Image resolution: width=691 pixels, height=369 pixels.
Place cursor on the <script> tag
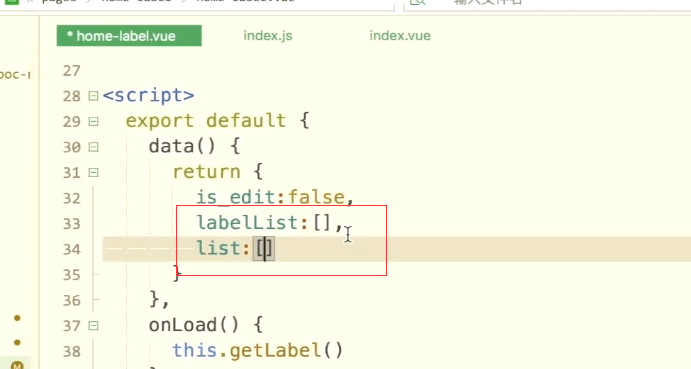pos(149,95)
